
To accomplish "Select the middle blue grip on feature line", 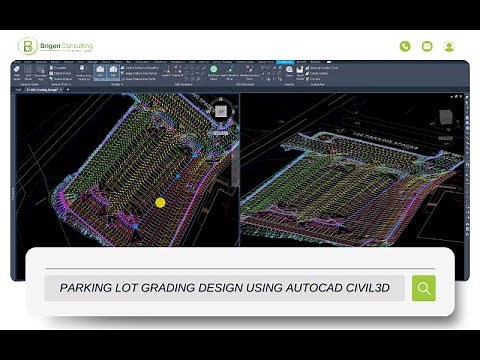I will point(178,176).
